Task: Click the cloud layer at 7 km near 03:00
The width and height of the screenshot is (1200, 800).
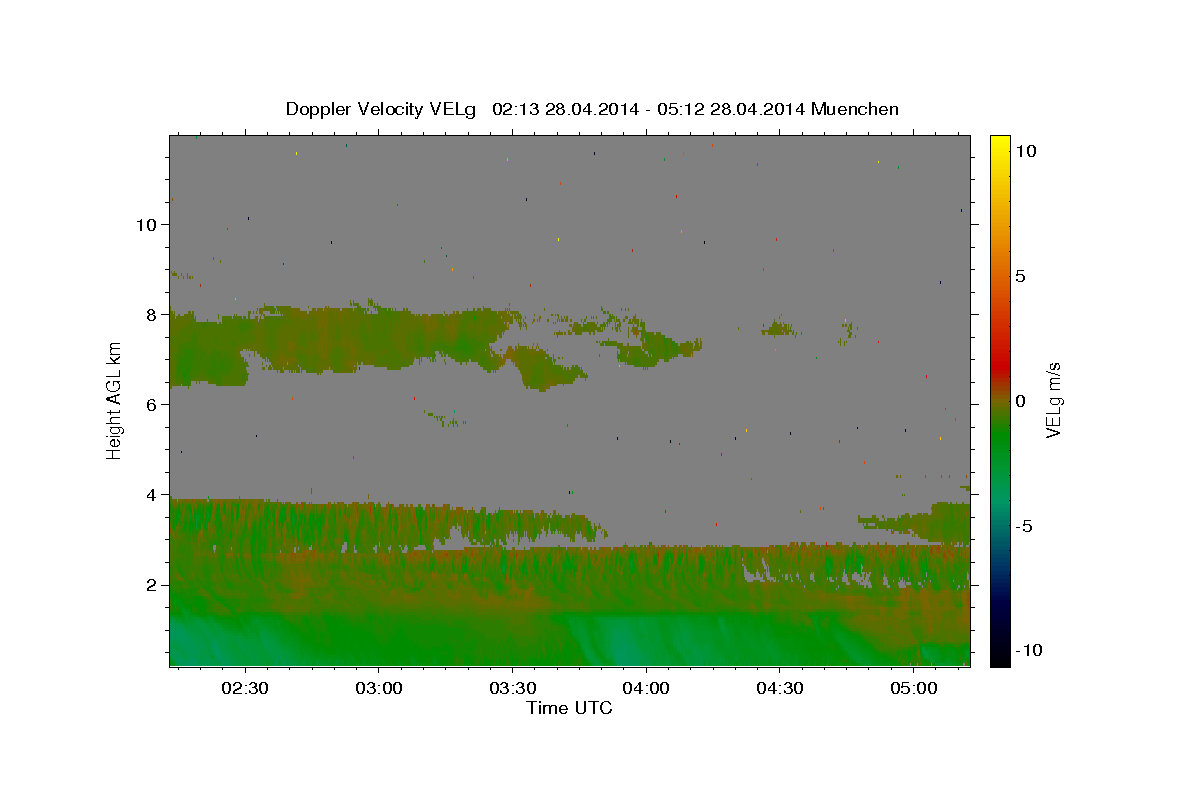Action: pos(379,340)
